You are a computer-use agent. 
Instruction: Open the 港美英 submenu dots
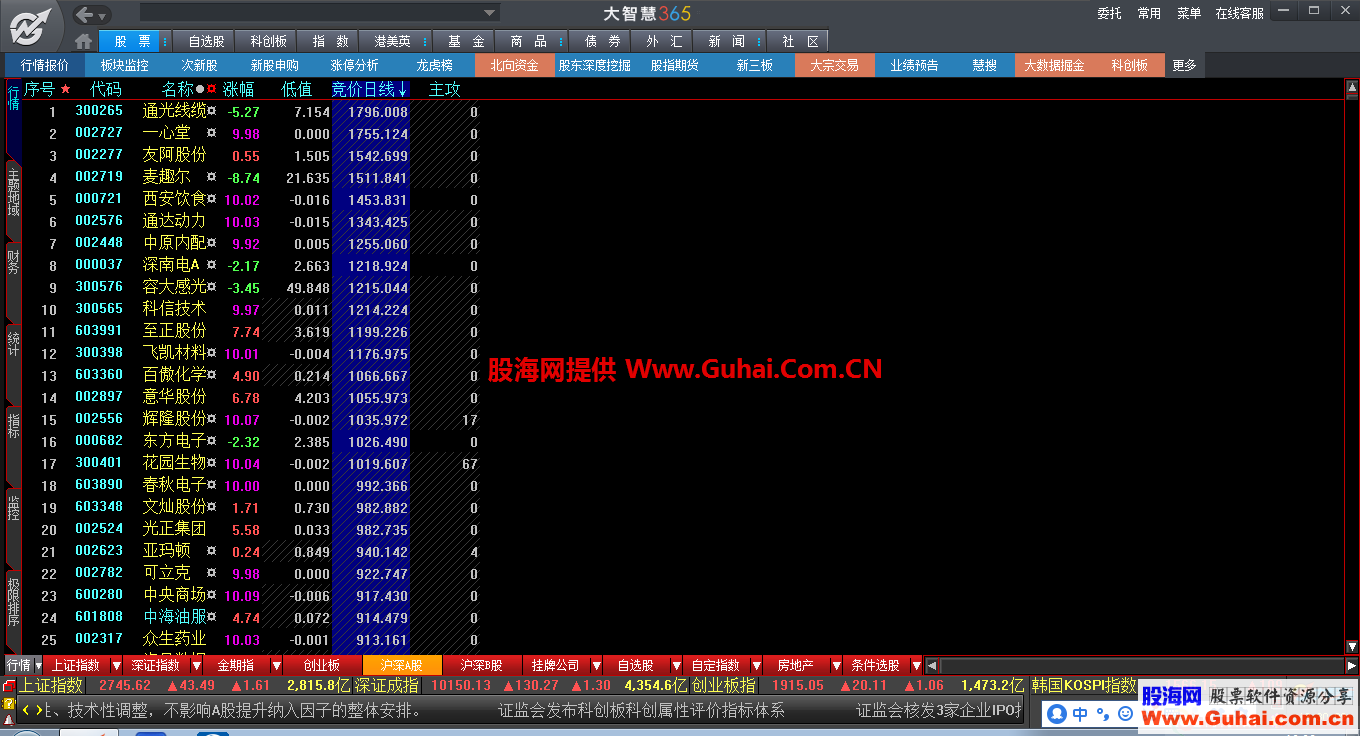pyautogui.click(x=426, y=41)
